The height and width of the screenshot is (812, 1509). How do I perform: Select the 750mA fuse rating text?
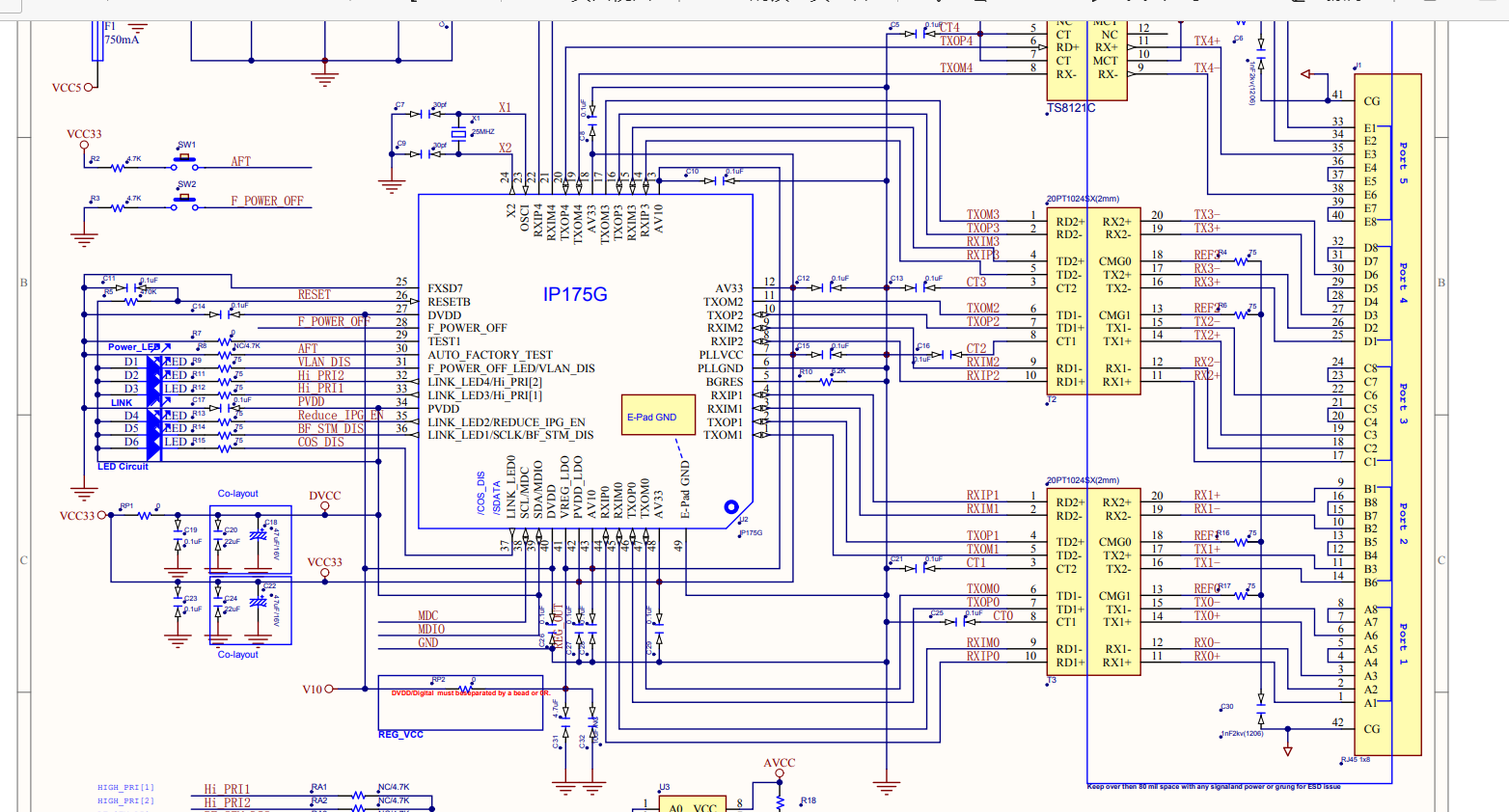(x=122, y=41)
